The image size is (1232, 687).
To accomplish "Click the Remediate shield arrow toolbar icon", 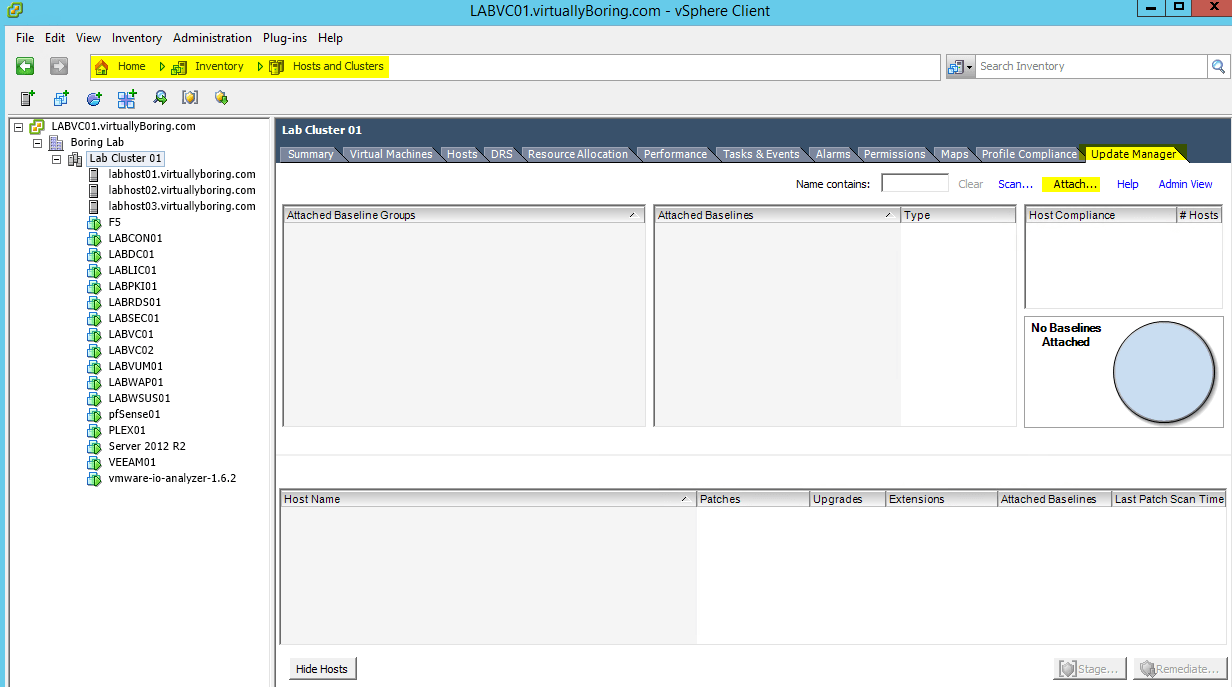I will [222, 98].
